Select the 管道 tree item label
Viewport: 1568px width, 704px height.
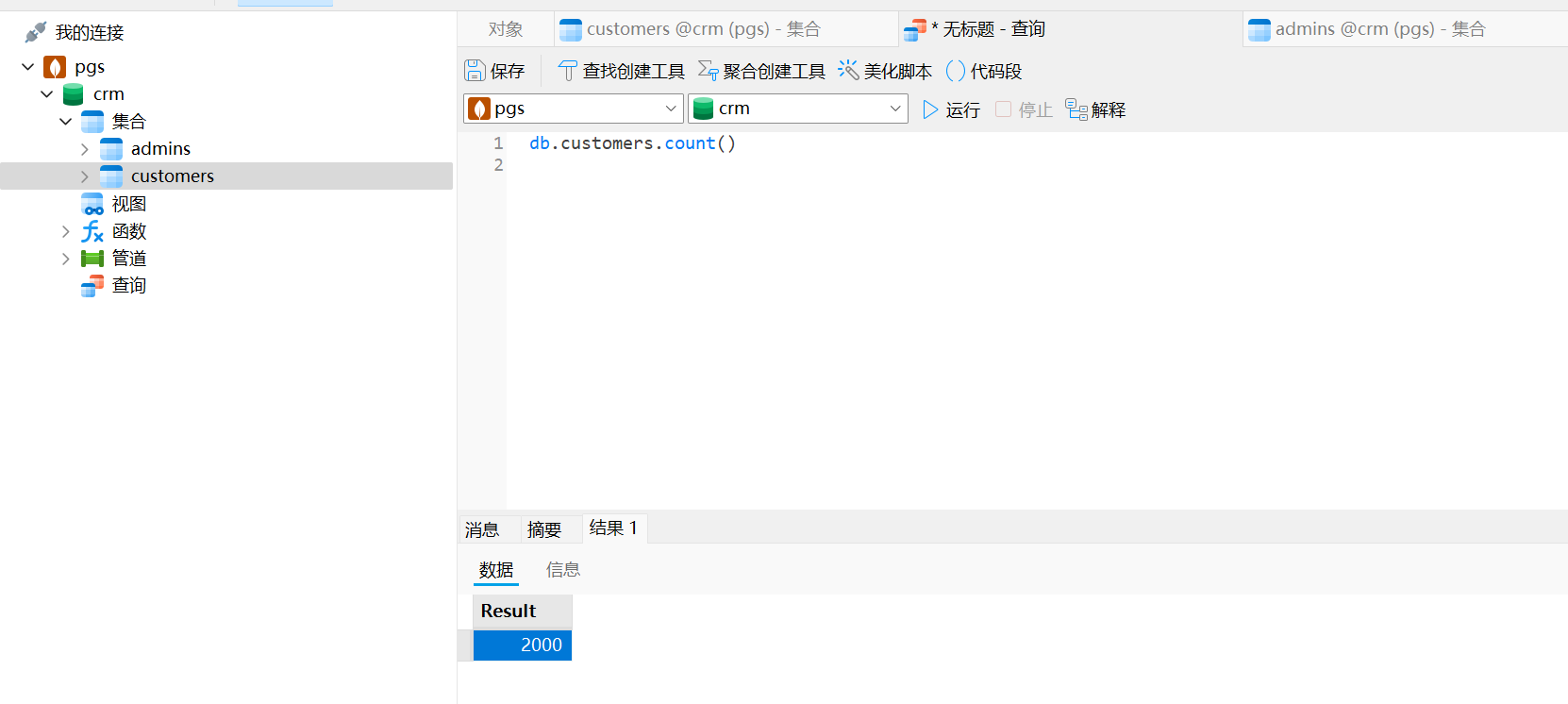pyautogui.click(x=129, y=259)
